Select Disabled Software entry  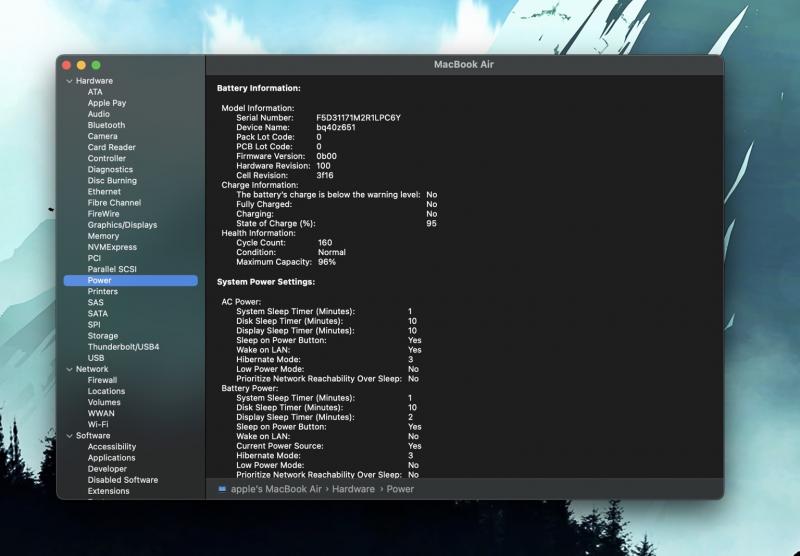[x=122, y=481]
